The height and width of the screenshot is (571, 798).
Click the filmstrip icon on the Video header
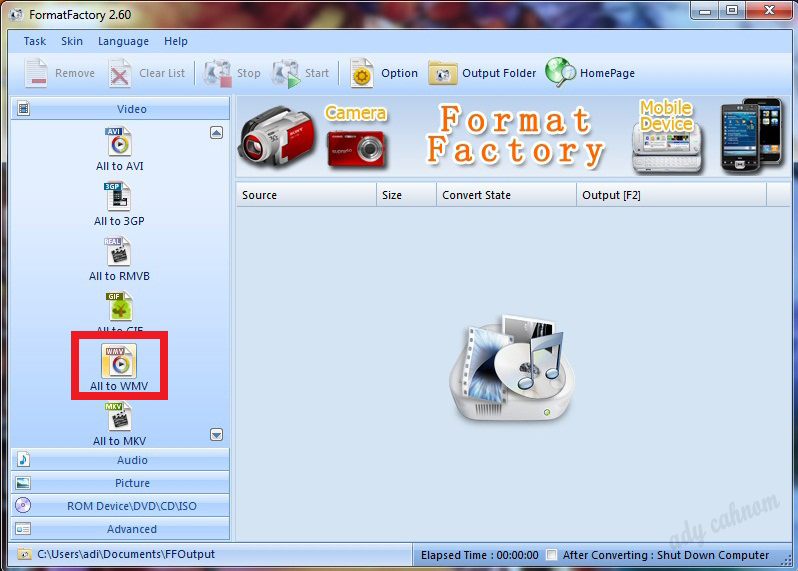tap(23, 108)
